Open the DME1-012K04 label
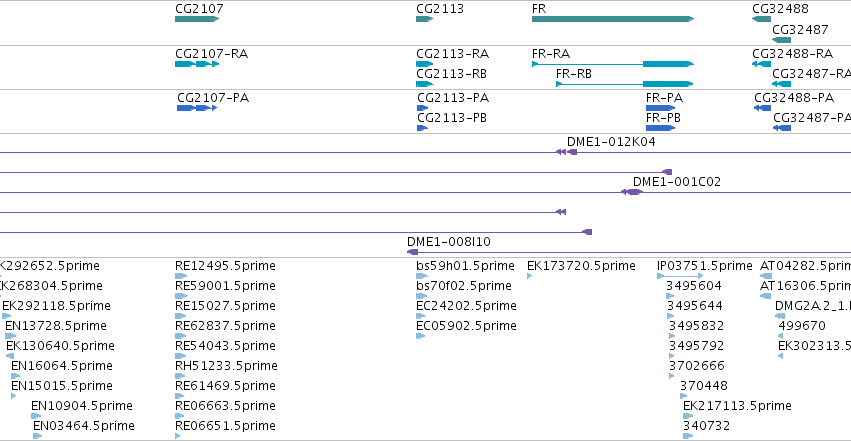 coord(611,142)
